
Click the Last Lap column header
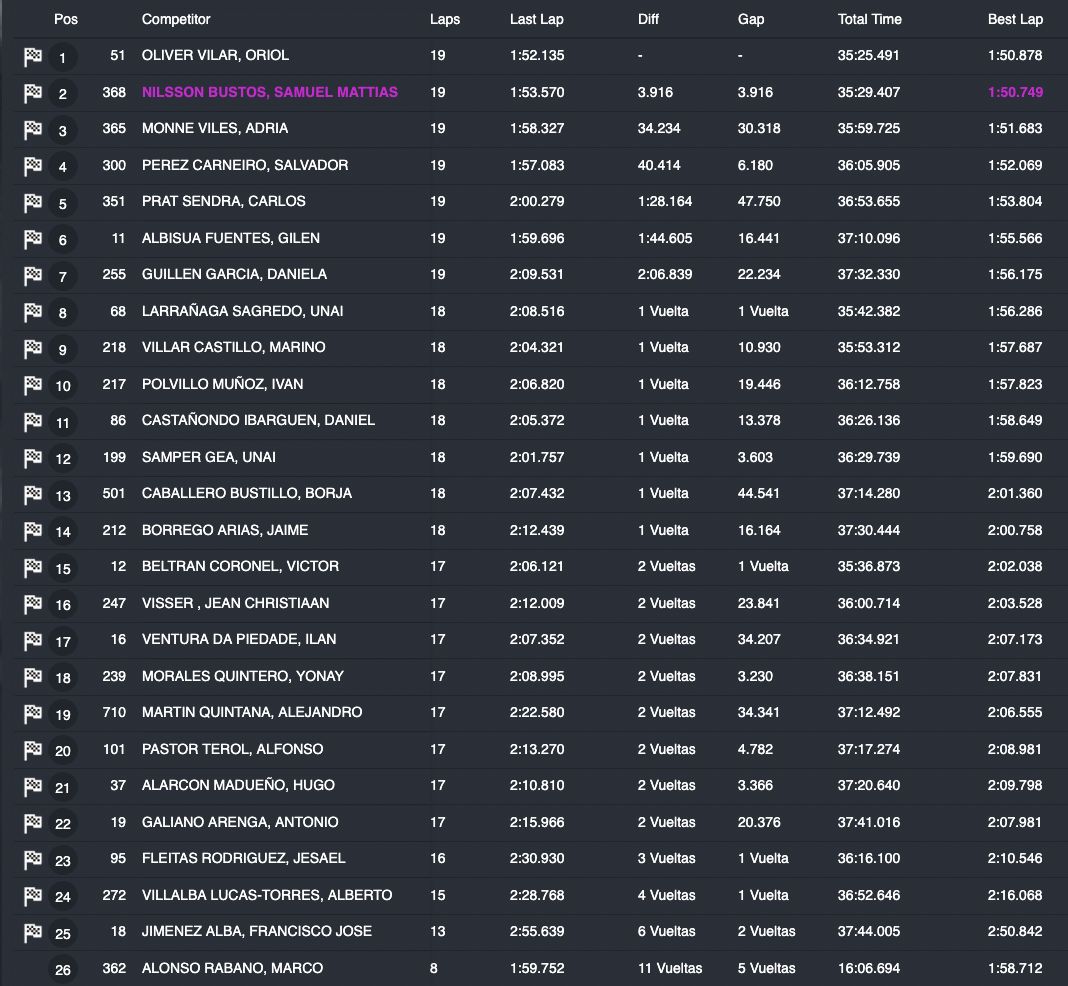point(537,19)
